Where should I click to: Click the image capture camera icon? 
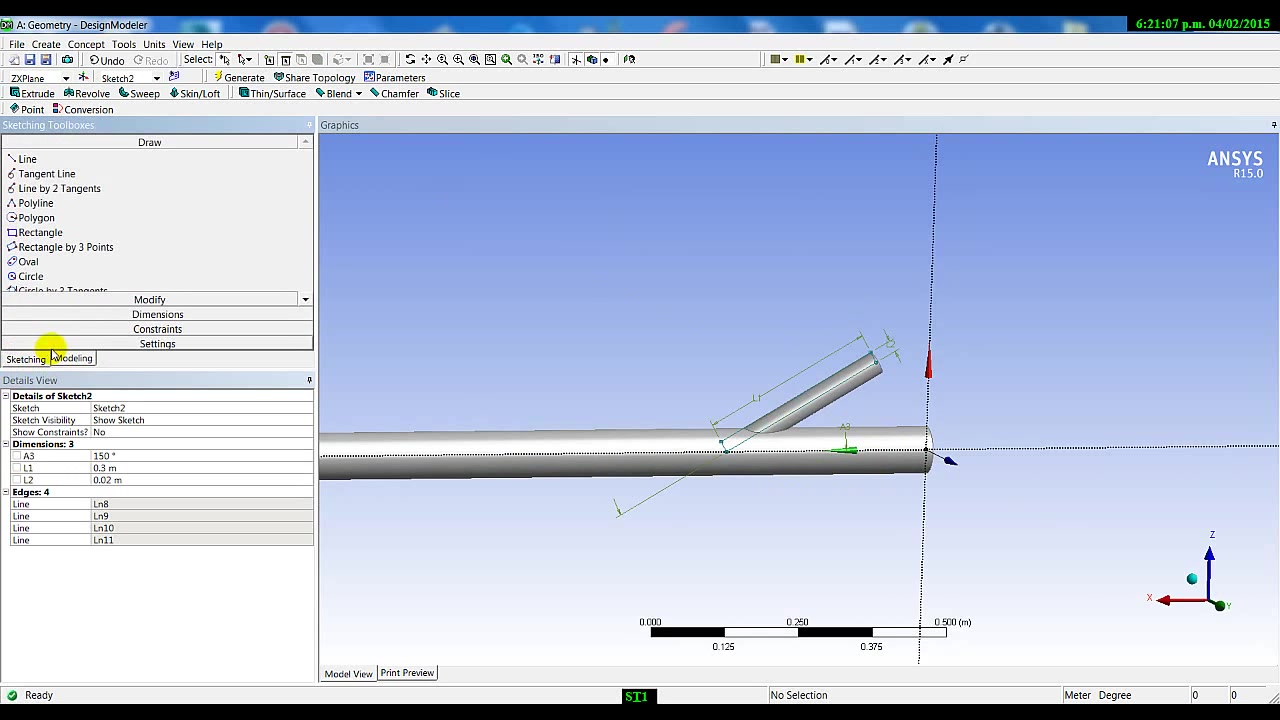[67, 60]
